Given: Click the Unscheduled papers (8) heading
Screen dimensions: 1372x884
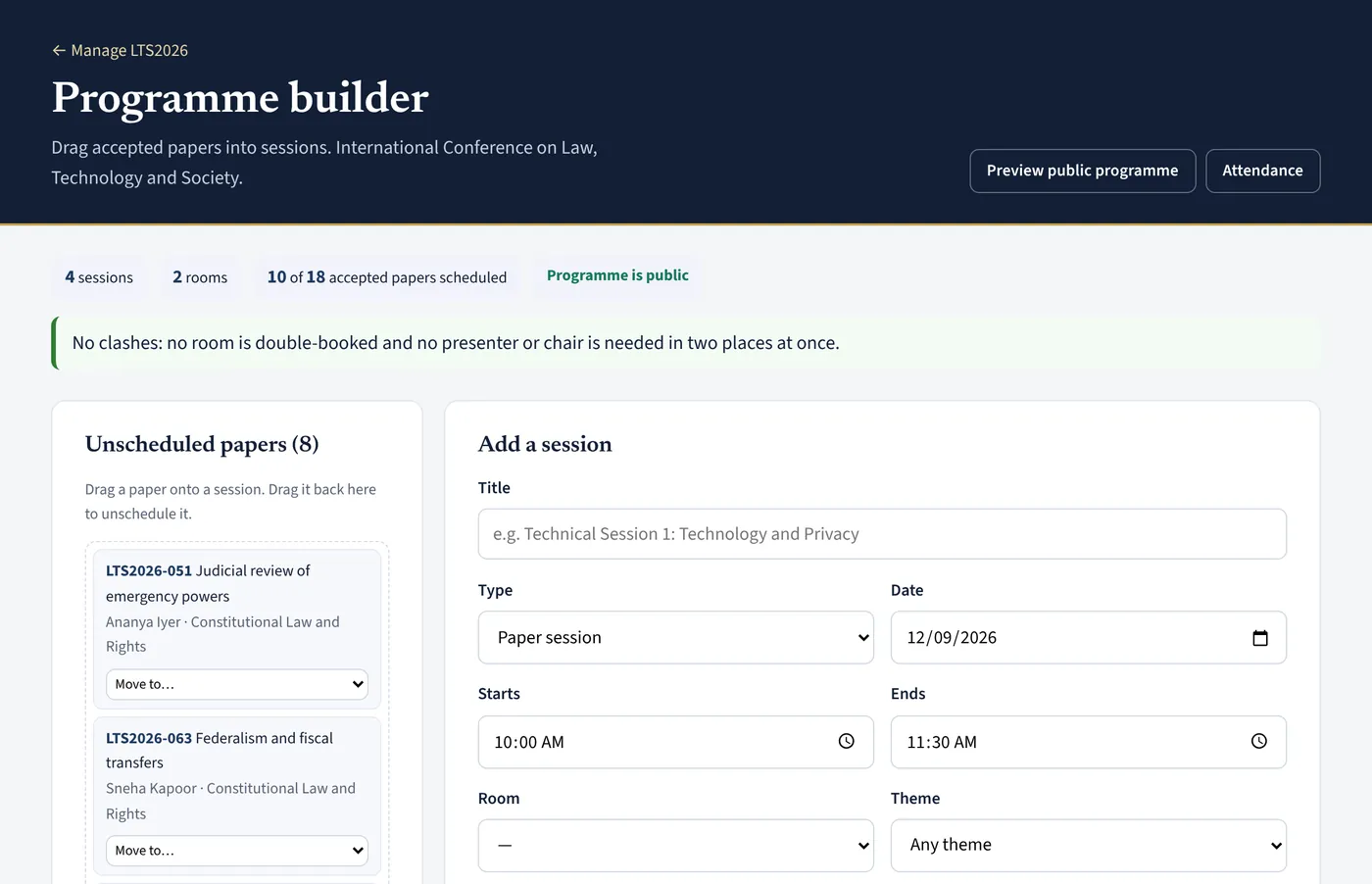Looking at the screenshot, I should pos(202,444).
